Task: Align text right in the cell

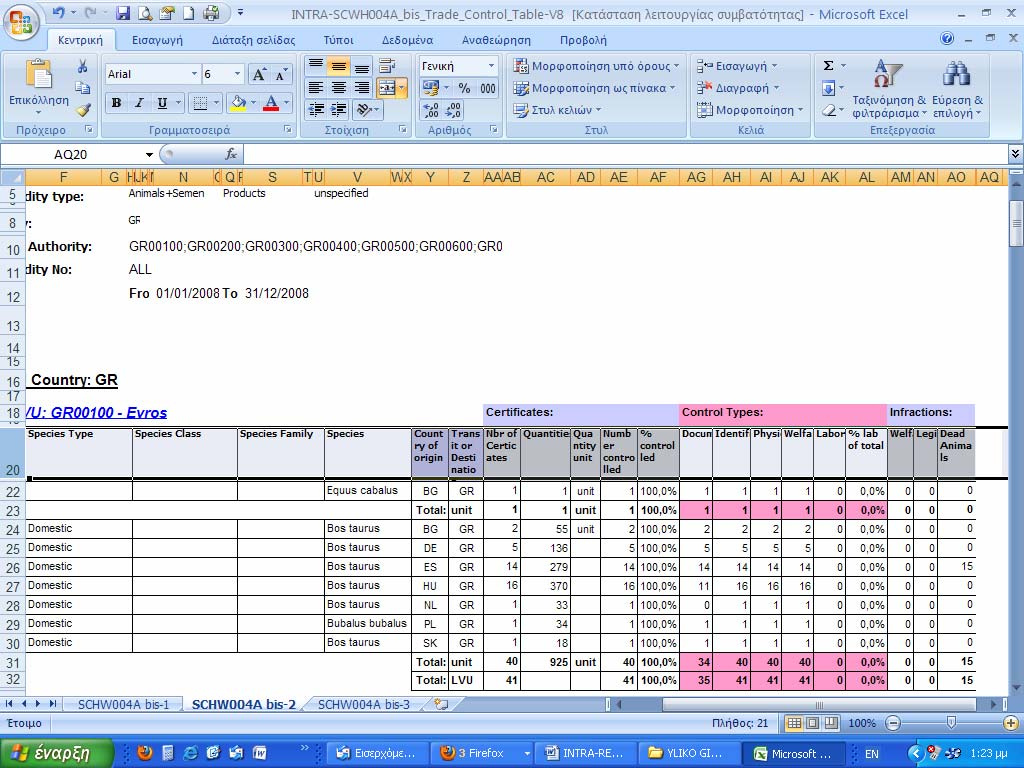Action: pos(361,88)
